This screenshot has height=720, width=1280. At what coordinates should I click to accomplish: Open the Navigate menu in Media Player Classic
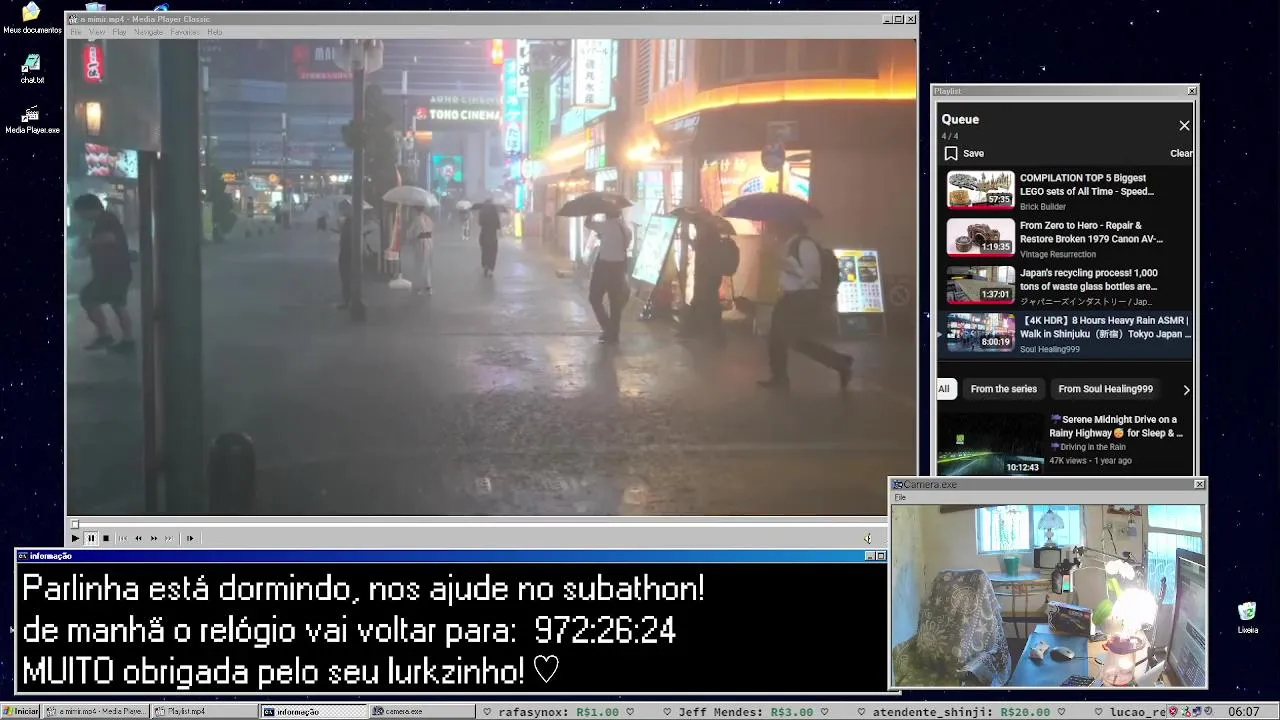(148, 32)
